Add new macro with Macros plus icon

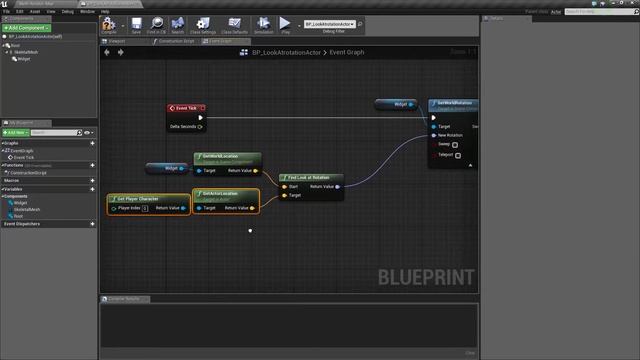tap(92, 180)
